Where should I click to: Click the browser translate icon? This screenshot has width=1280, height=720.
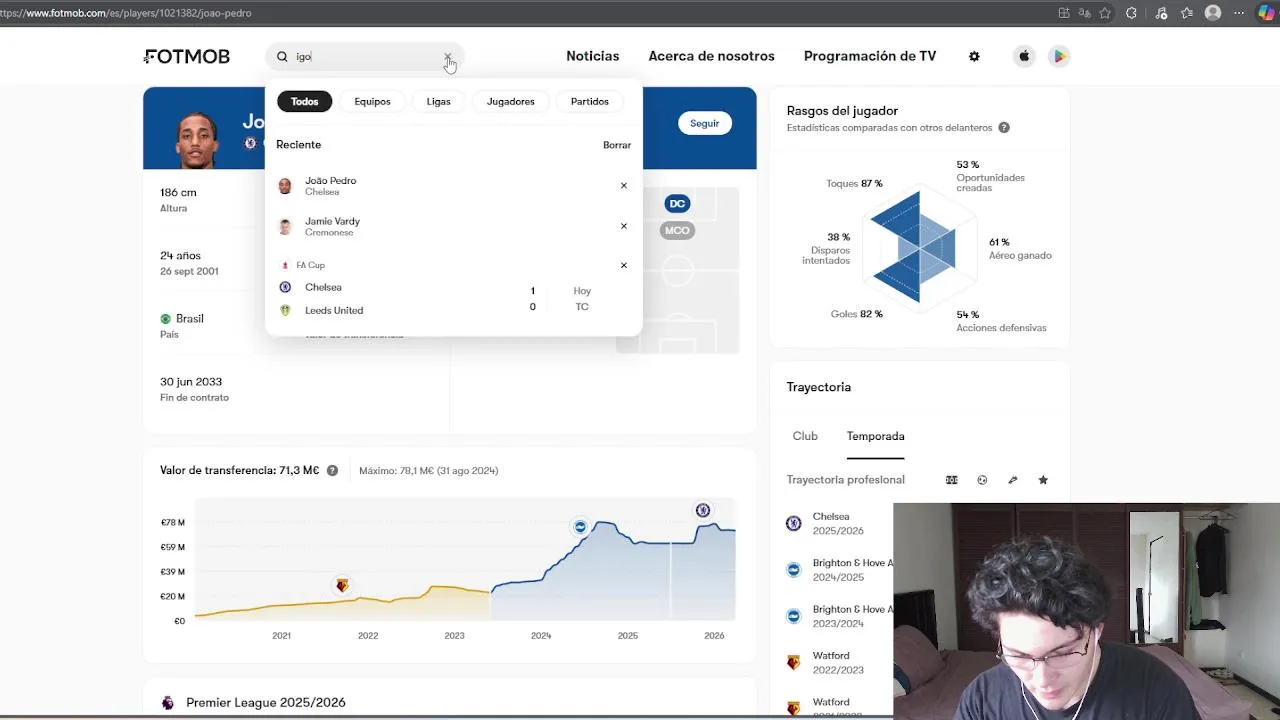(x=1084, y=13)
